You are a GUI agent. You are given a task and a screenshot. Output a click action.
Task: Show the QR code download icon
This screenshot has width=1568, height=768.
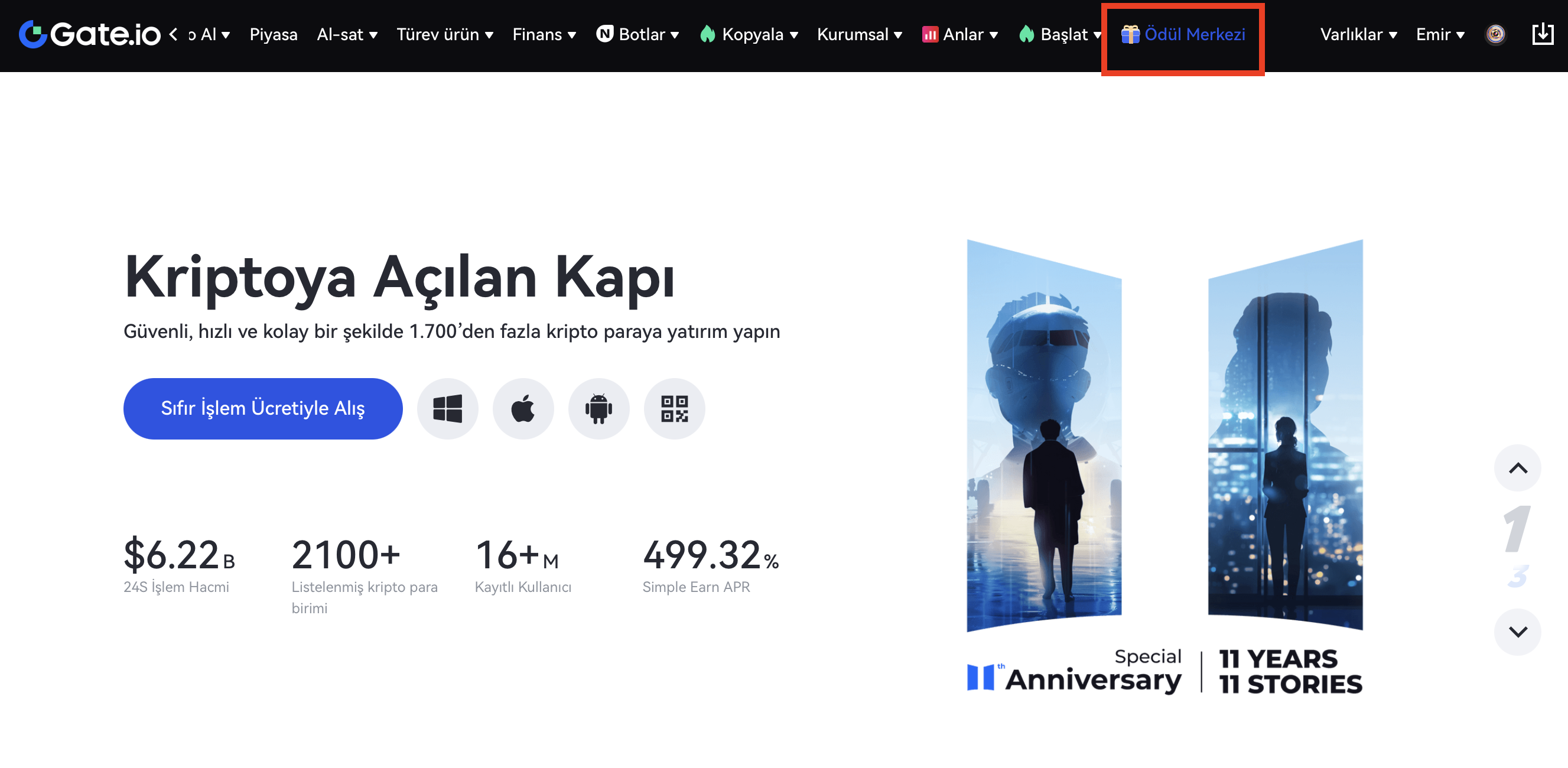674,408
